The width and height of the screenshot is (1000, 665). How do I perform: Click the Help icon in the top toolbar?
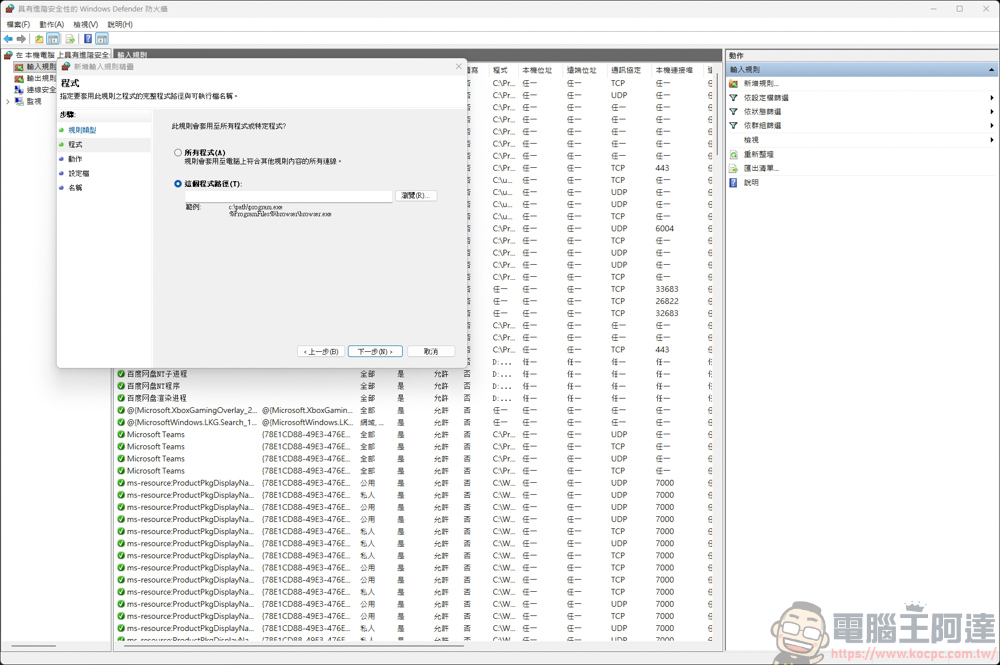(88, 38)
